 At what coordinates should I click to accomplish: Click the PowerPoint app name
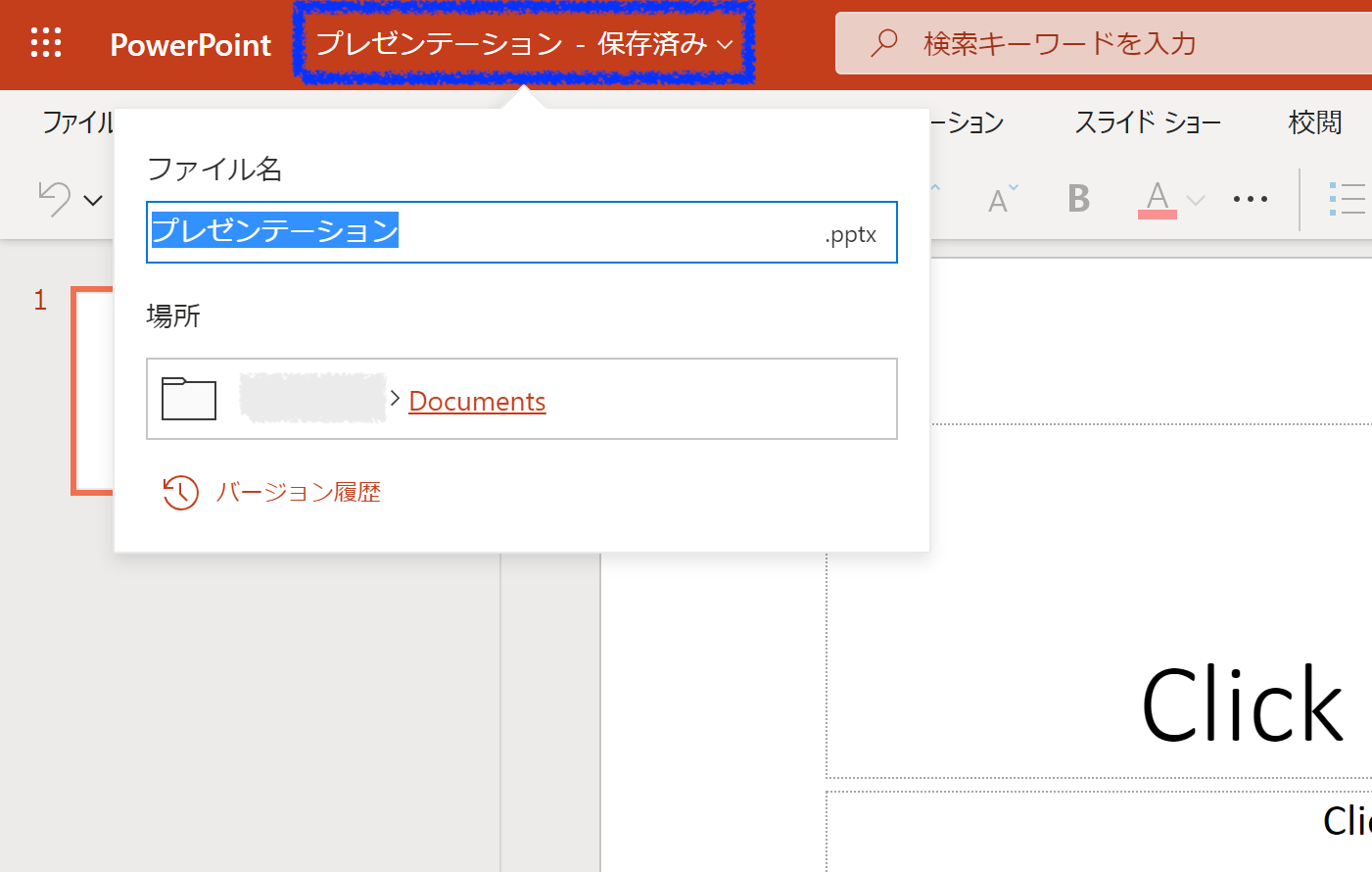(x=190, y=44)
